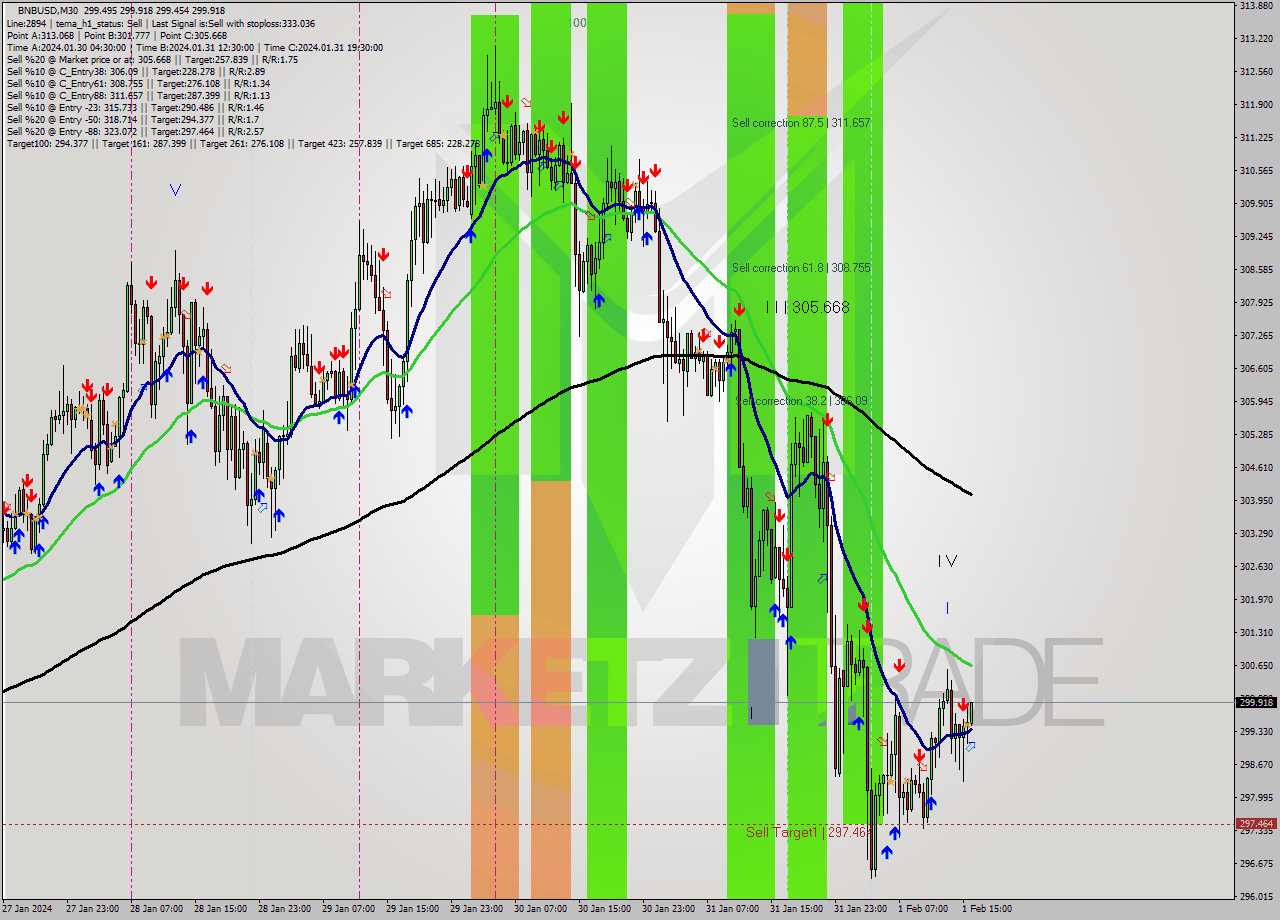
Task: Click the 309.245 price axis label
Action: pos(1256,236)
